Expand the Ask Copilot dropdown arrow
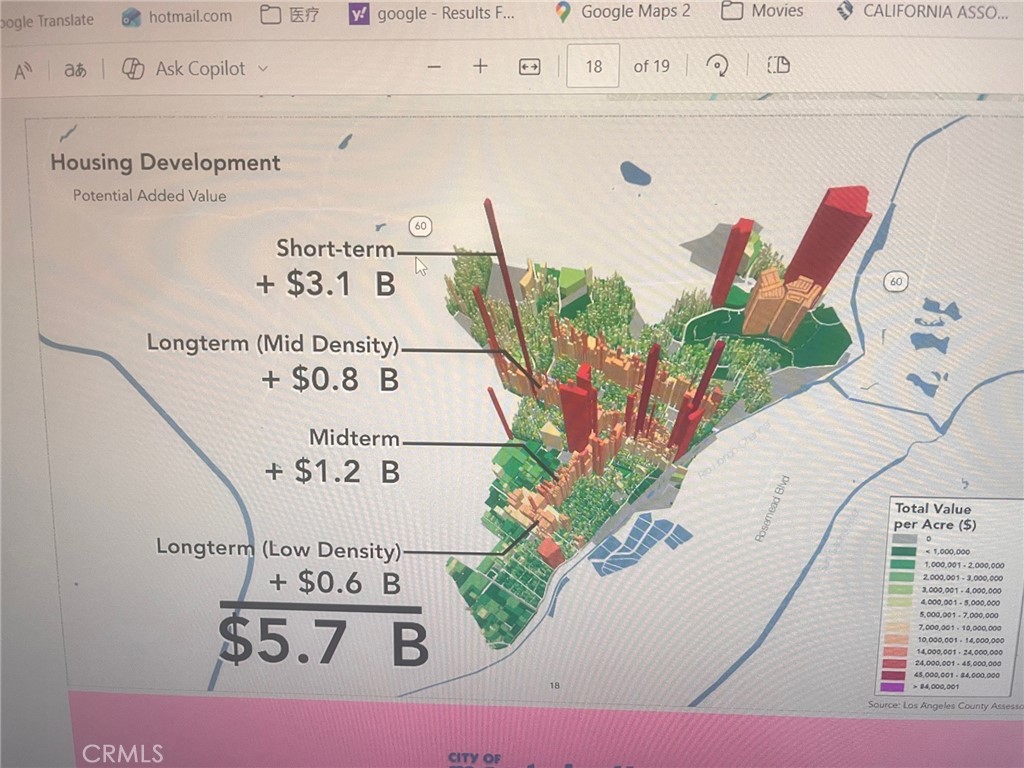Screen dimensions: 1024x768 click(263, 69)
